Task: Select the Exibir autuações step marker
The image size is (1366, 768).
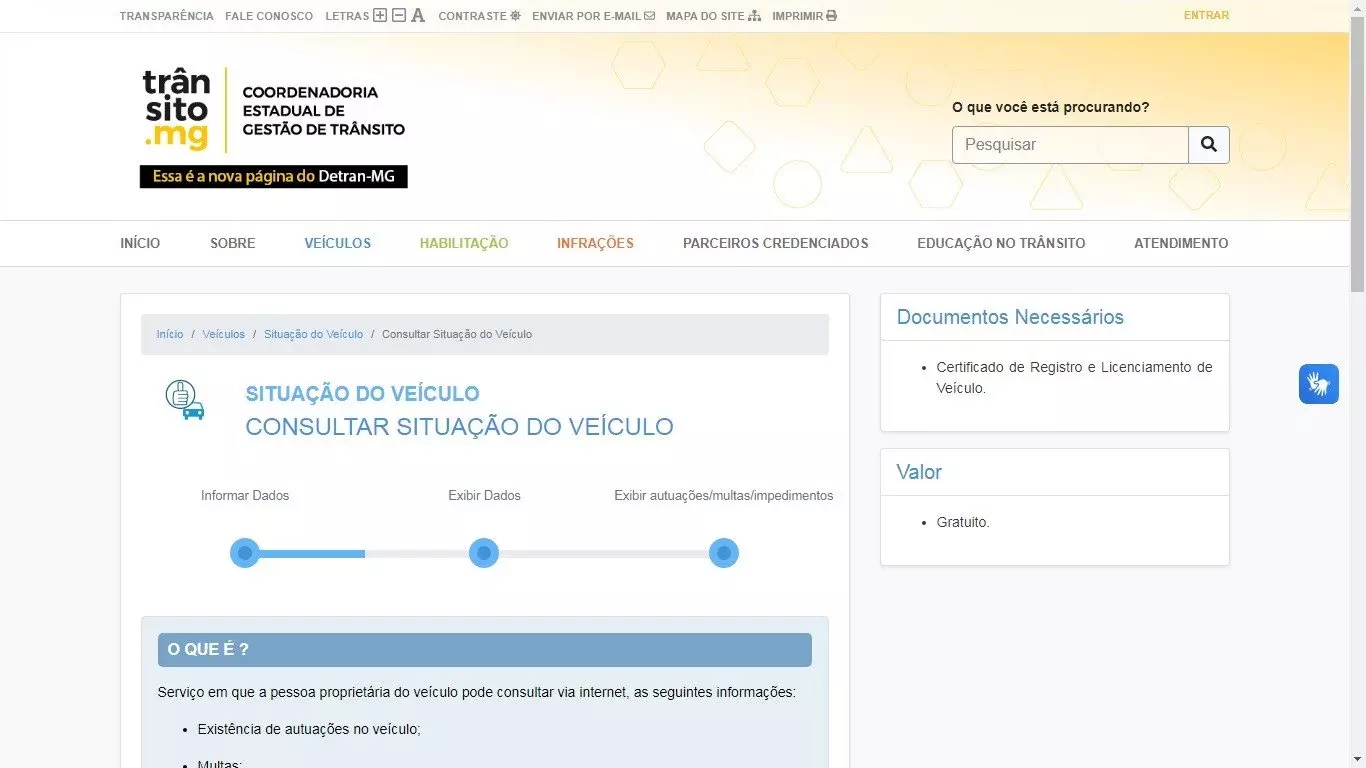Action: click(x=724, y=553)
